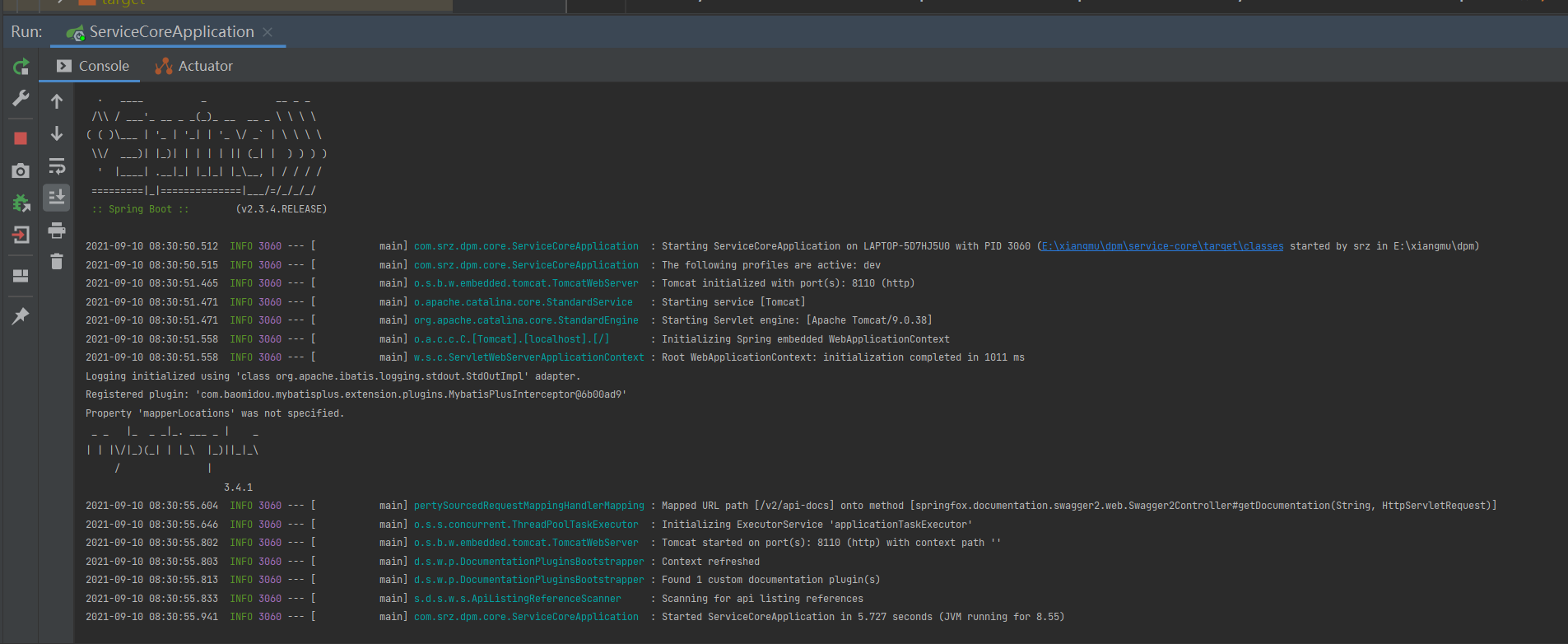1568x644 pixels.
Task: Click the green bug icon in left toolbar
Action: click(x=21, y=203)
